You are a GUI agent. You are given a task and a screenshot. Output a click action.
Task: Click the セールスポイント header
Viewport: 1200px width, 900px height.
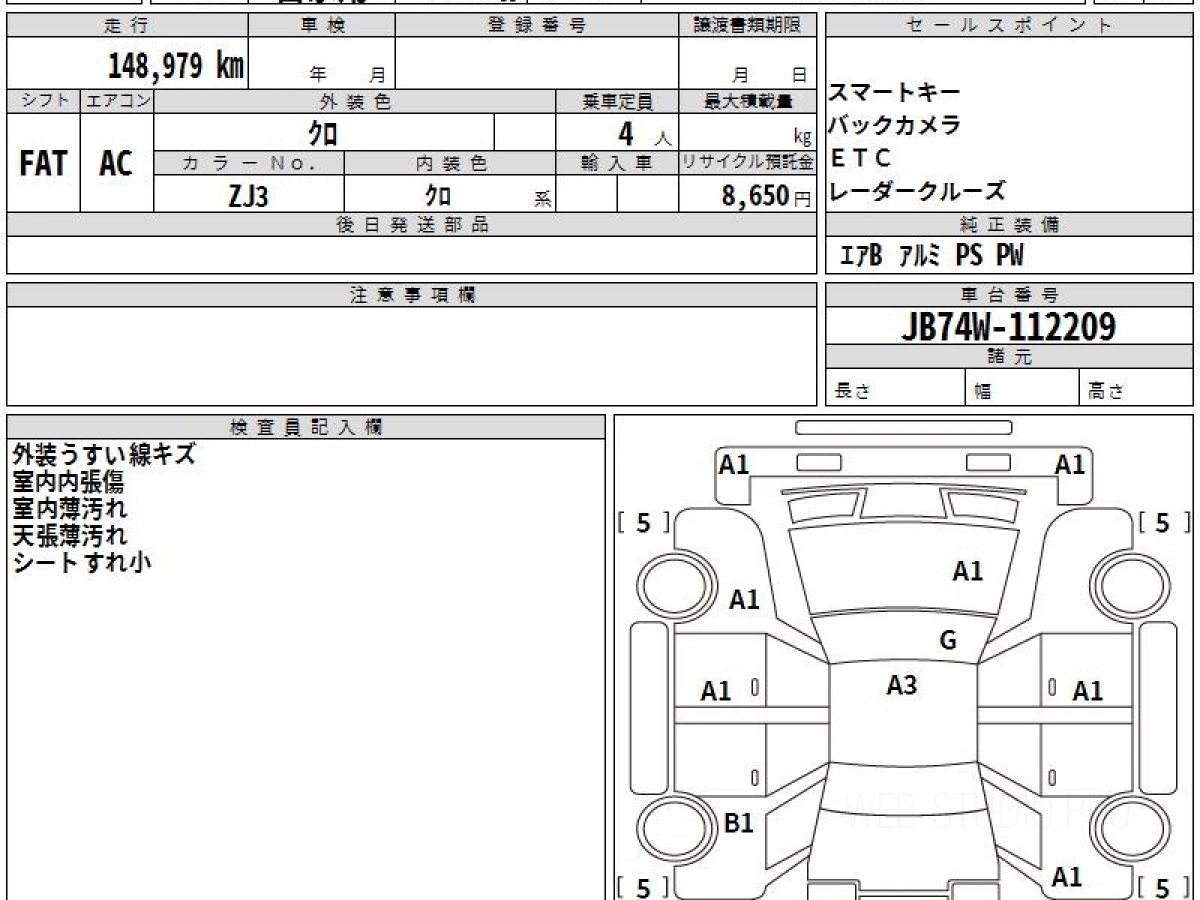point(1010,26)
